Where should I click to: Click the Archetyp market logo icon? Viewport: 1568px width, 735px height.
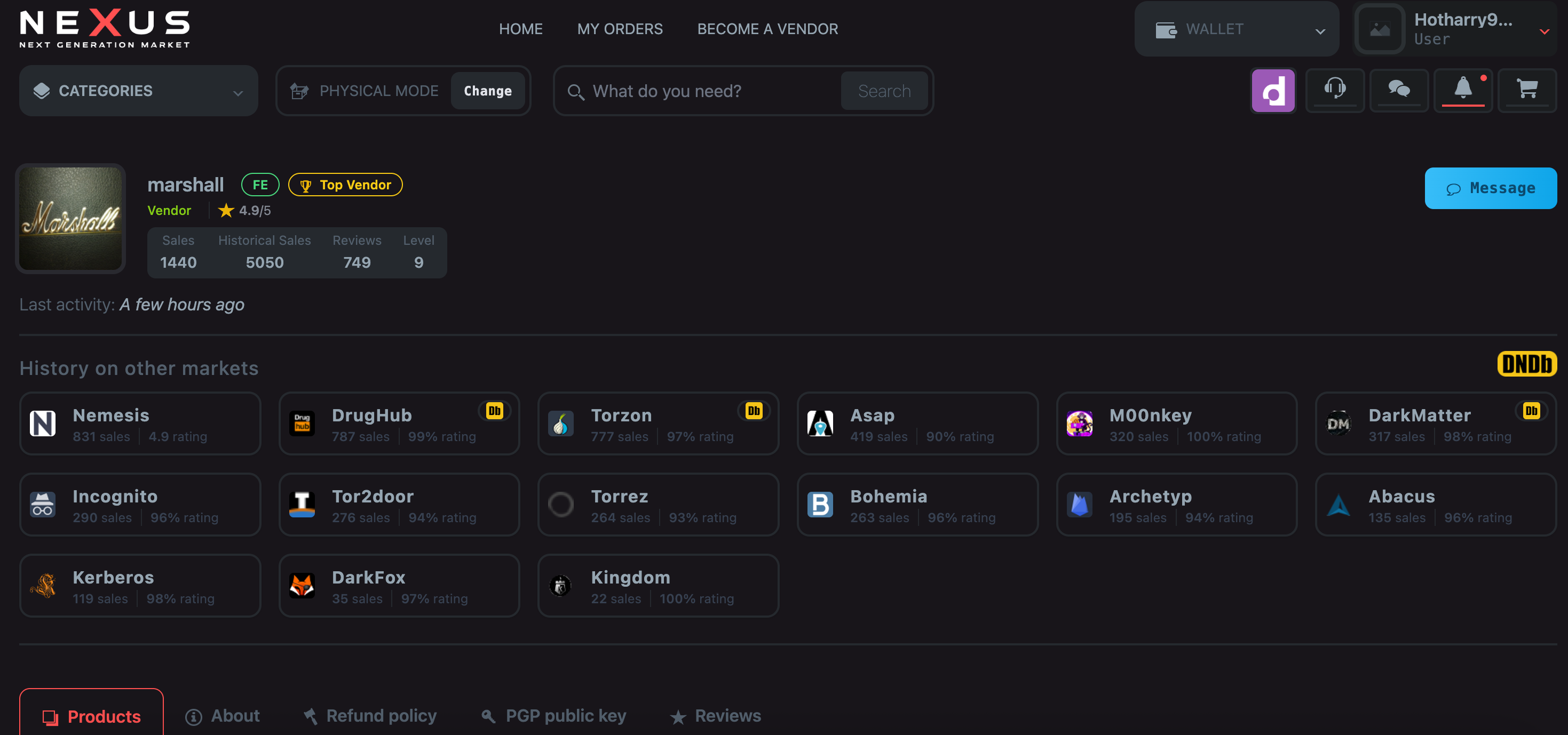tap(1079, 505)
